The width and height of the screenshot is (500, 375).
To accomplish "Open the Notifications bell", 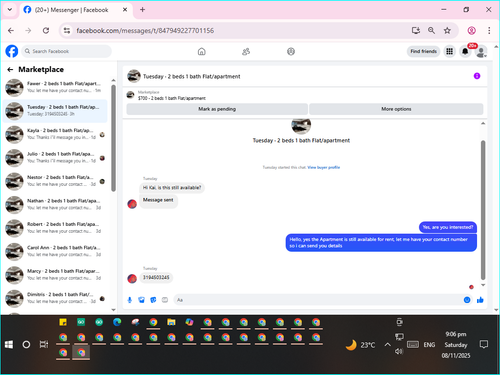I will [x=465, y=51].
